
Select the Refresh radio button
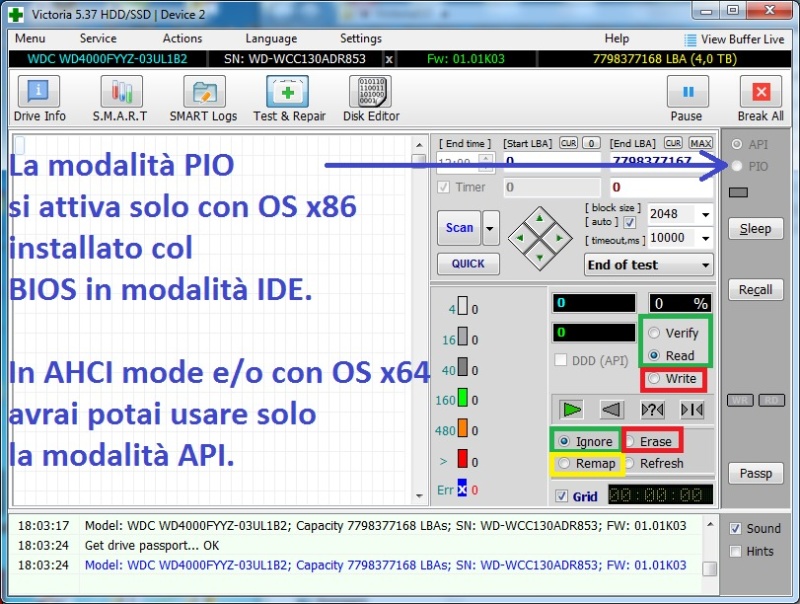click(x=630, y=463)
